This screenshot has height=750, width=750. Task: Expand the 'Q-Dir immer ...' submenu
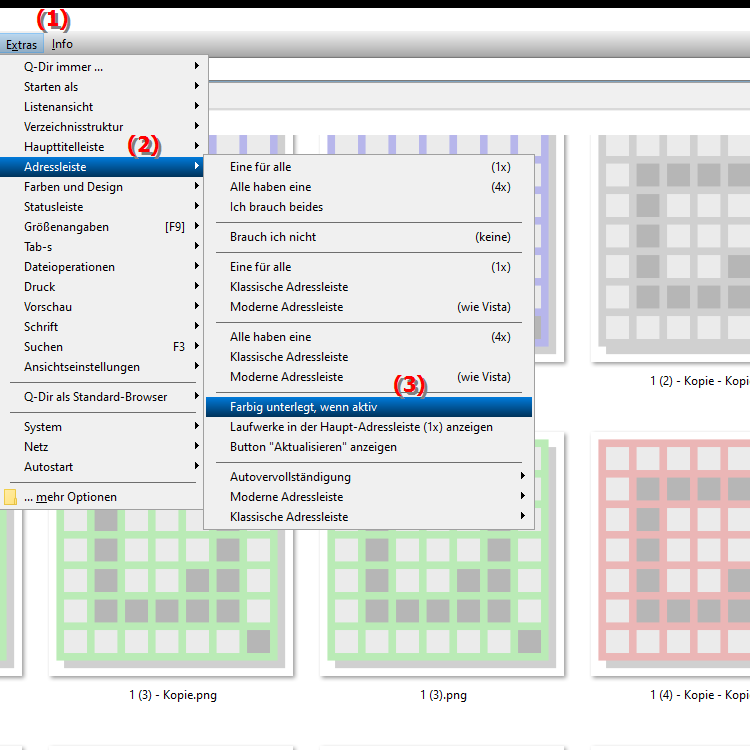tap(103, 66)
